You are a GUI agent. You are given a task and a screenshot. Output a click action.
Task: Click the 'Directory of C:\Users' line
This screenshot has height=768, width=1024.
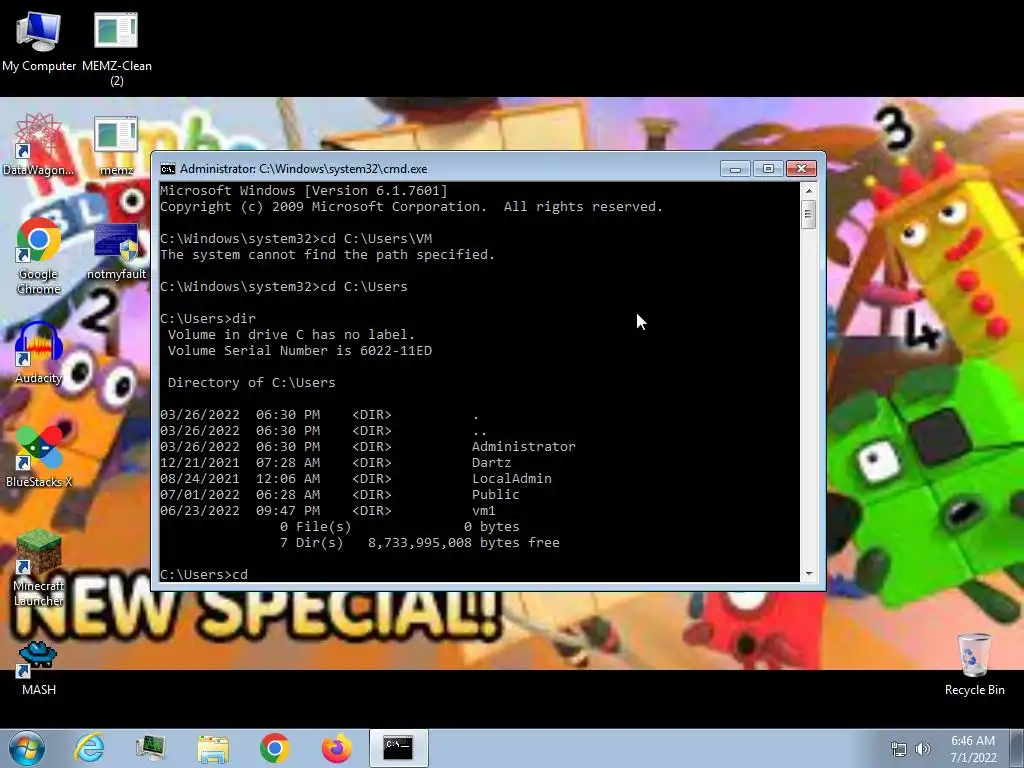(x=251, y=383)
